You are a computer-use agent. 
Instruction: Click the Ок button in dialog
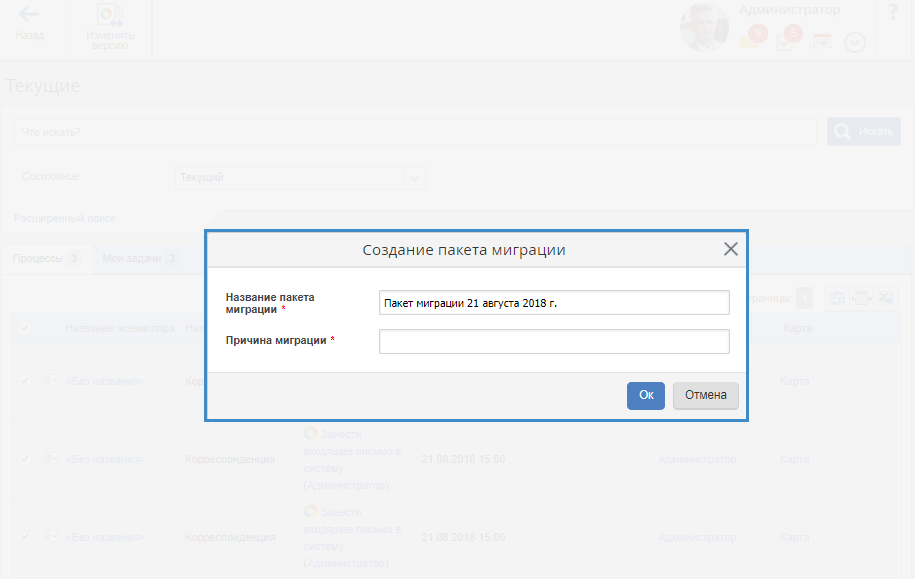pyautogui.click(x=645, y=395)
